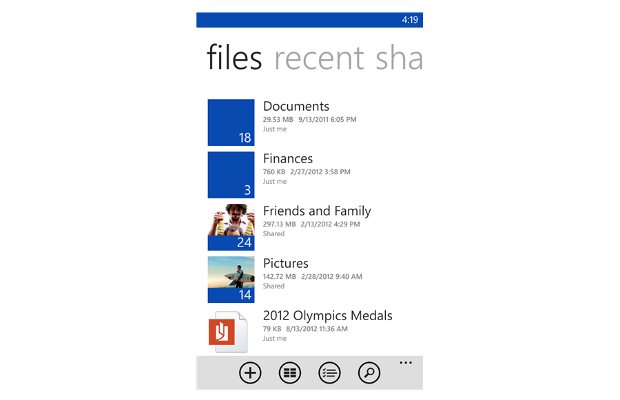The width and height of the screenshot is (620, 400).
Task: Tap the Documents folder name
Action: pos(296,106)
